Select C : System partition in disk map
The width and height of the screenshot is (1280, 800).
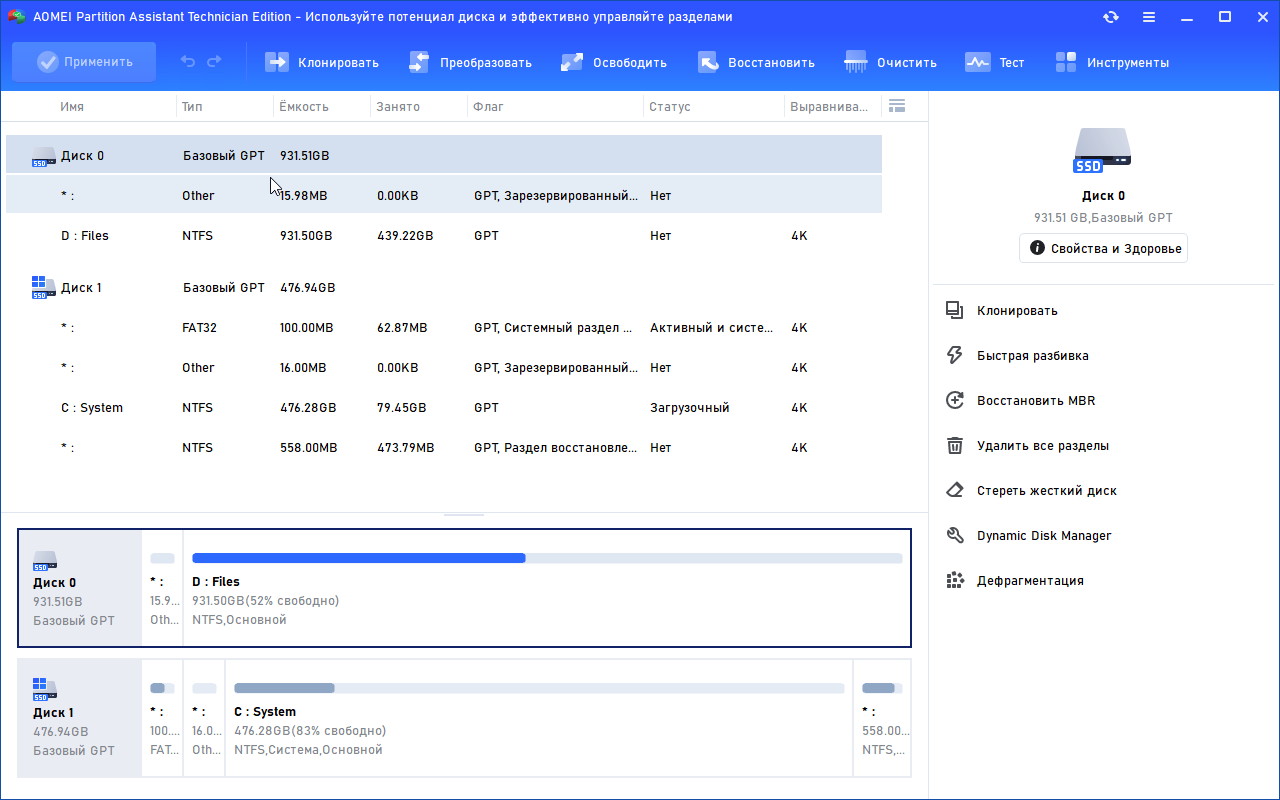(539, 718)
